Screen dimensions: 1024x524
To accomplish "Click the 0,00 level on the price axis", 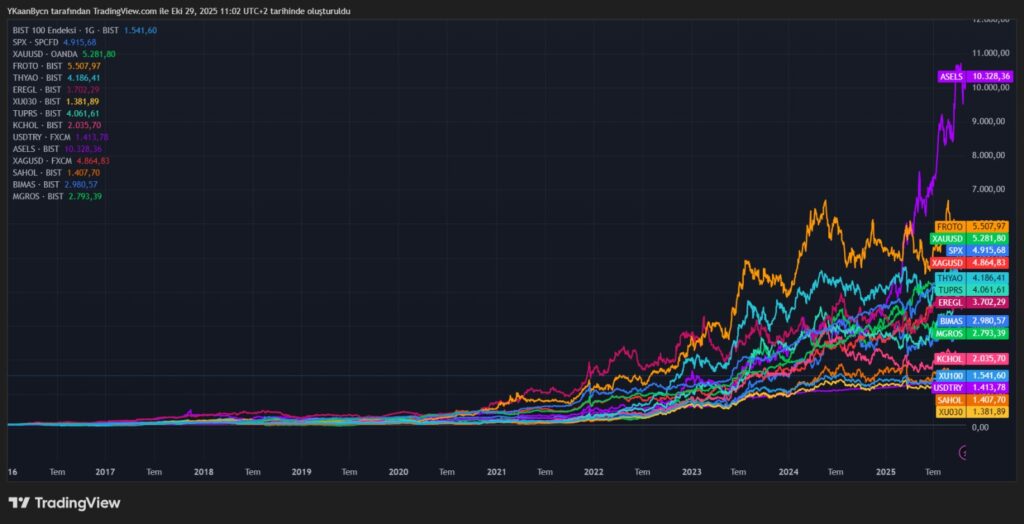I will tap(979, 427).
